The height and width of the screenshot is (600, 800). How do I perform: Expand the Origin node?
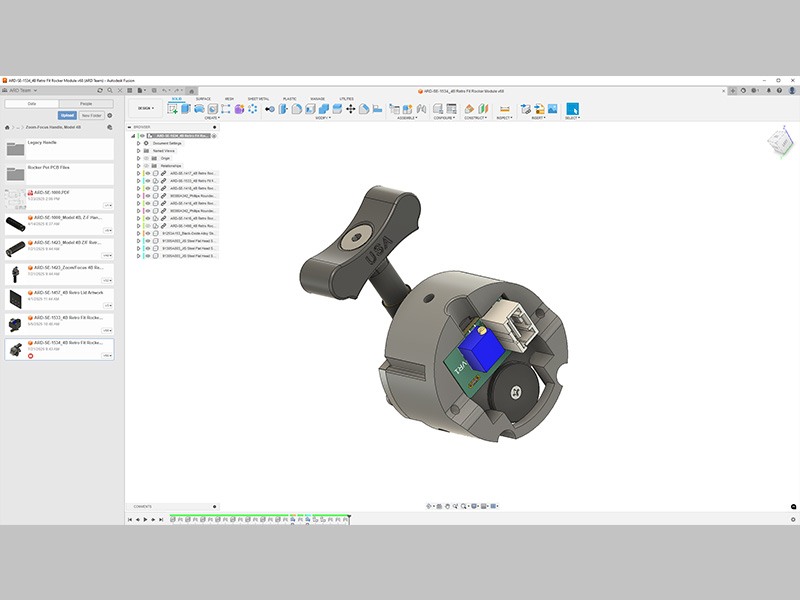point(138,158)
